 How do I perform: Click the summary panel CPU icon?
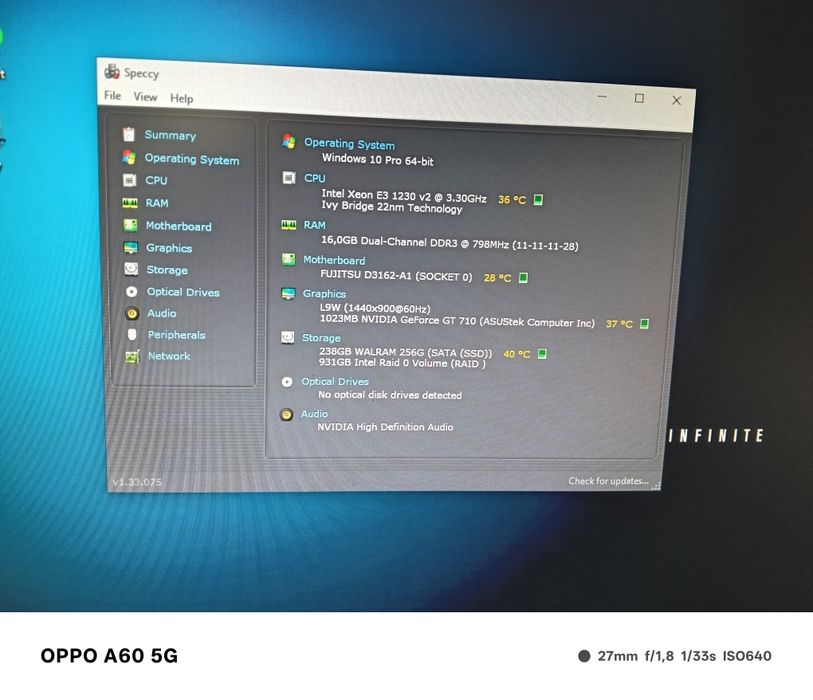[289, 178]
